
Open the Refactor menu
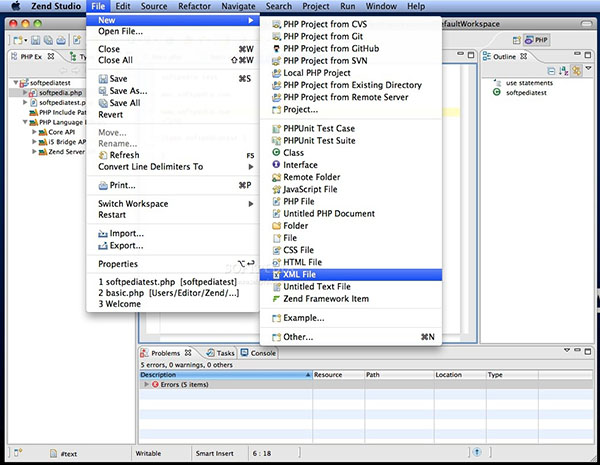click(194, 6)
